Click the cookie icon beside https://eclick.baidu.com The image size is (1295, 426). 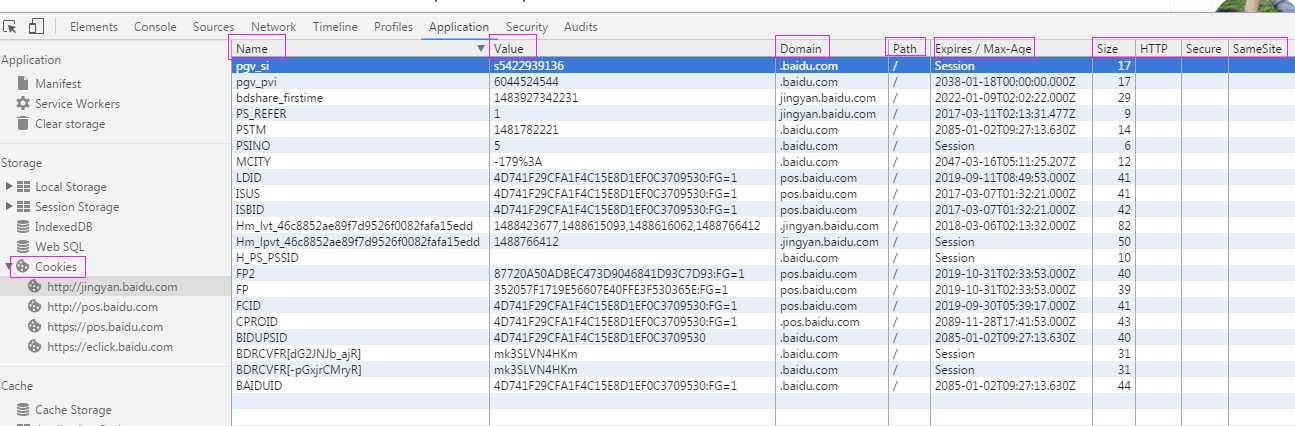[x=35, y=347]
